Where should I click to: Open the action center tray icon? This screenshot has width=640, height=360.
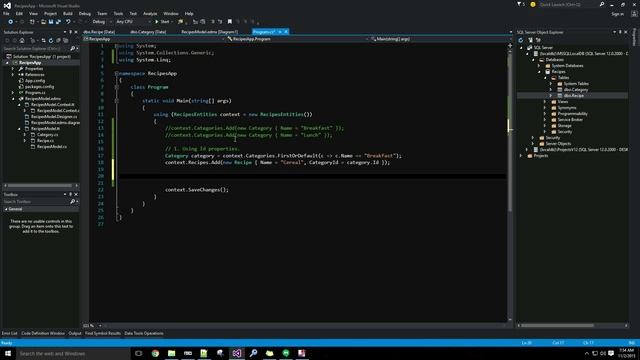point(611,353)
